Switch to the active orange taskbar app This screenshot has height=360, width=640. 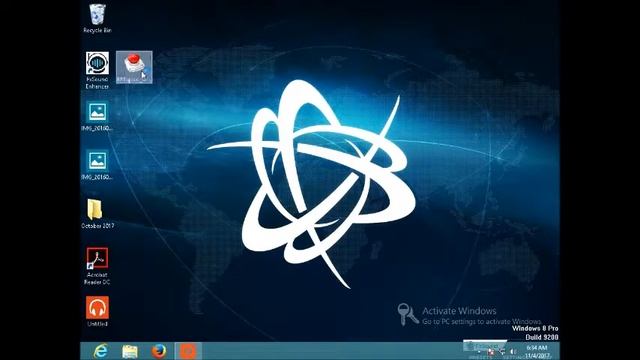[188, 351]
